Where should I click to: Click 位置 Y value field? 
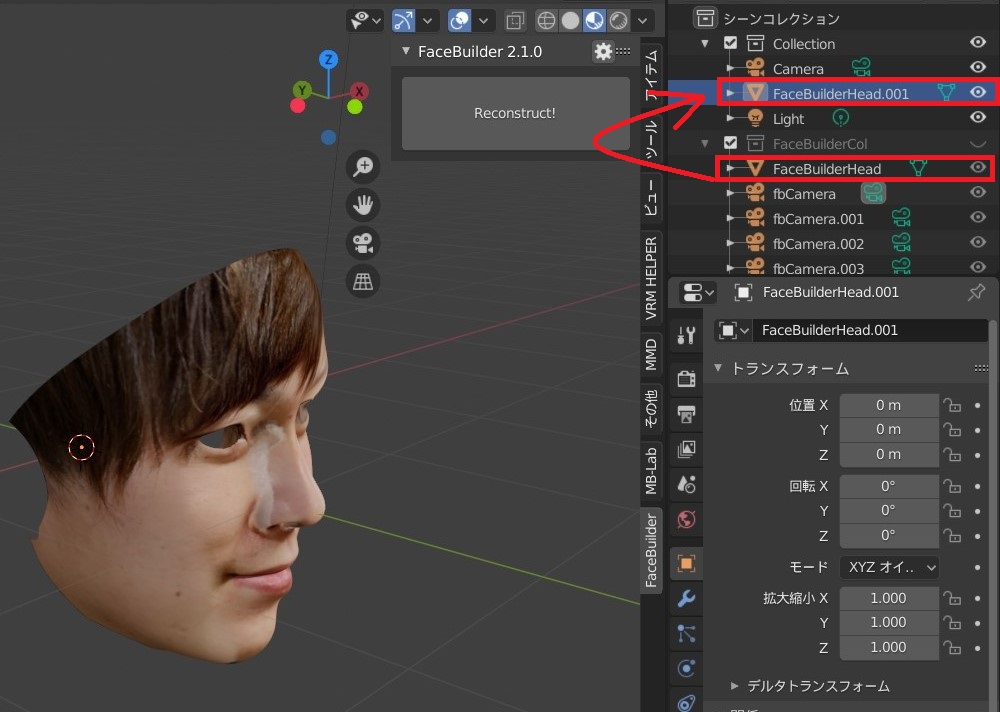pyautogui.click(x=889, y=430)
